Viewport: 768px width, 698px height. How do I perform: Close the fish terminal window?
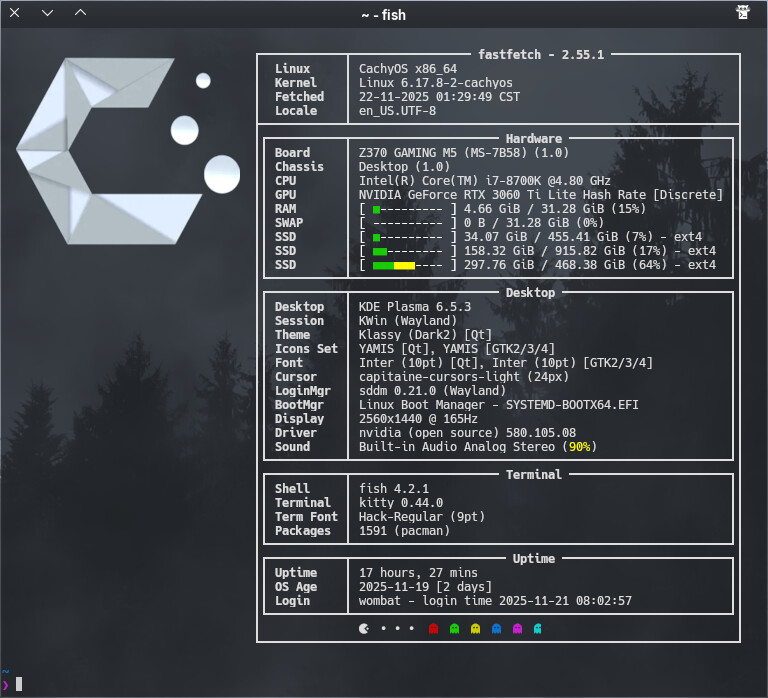[x=15, y=13]
